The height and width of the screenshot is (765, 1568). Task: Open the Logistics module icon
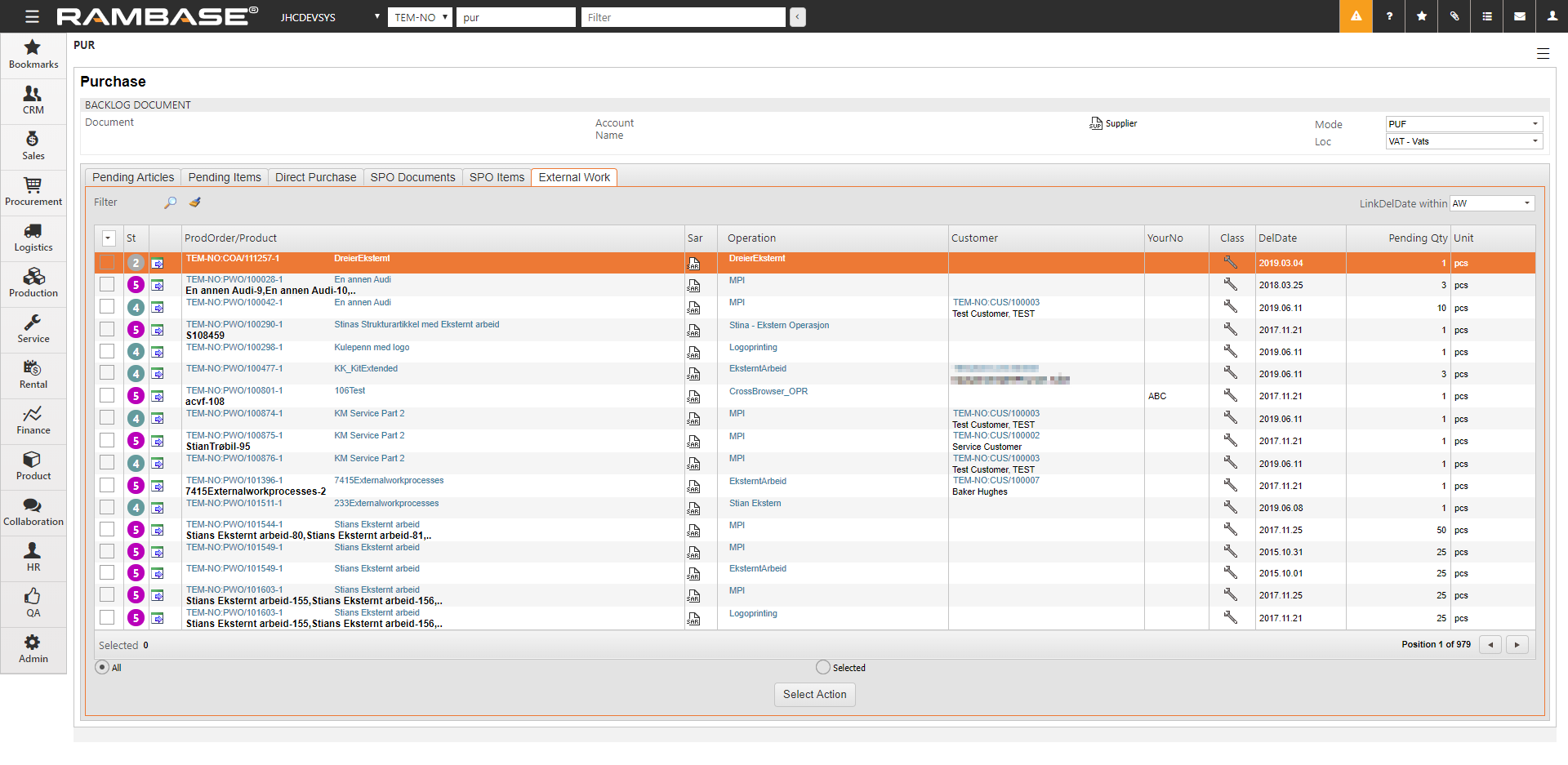pos(33,238)
